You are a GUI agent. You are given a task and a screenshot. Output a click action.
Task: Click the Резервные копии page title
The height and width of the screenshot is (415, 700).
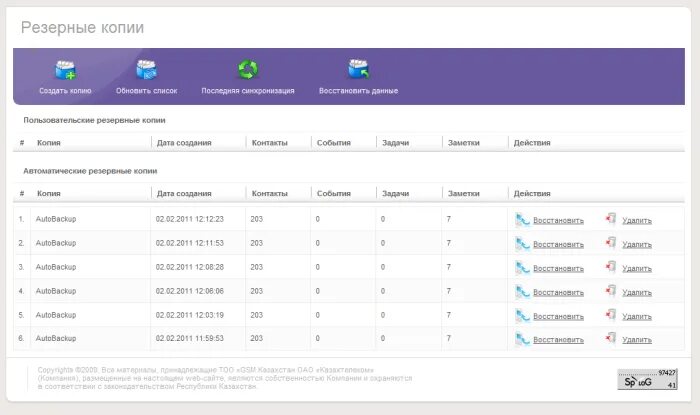click(x=83, y=28)
